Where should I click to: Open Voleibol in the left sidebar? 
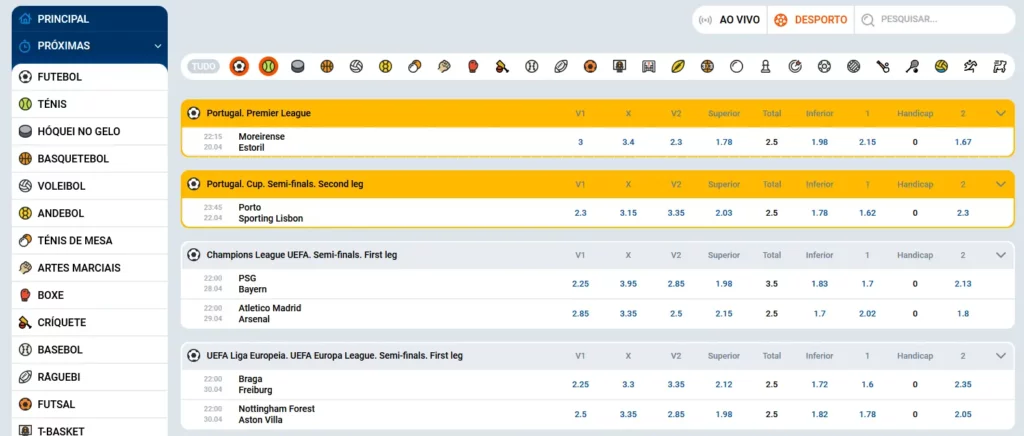coord(89,186)
